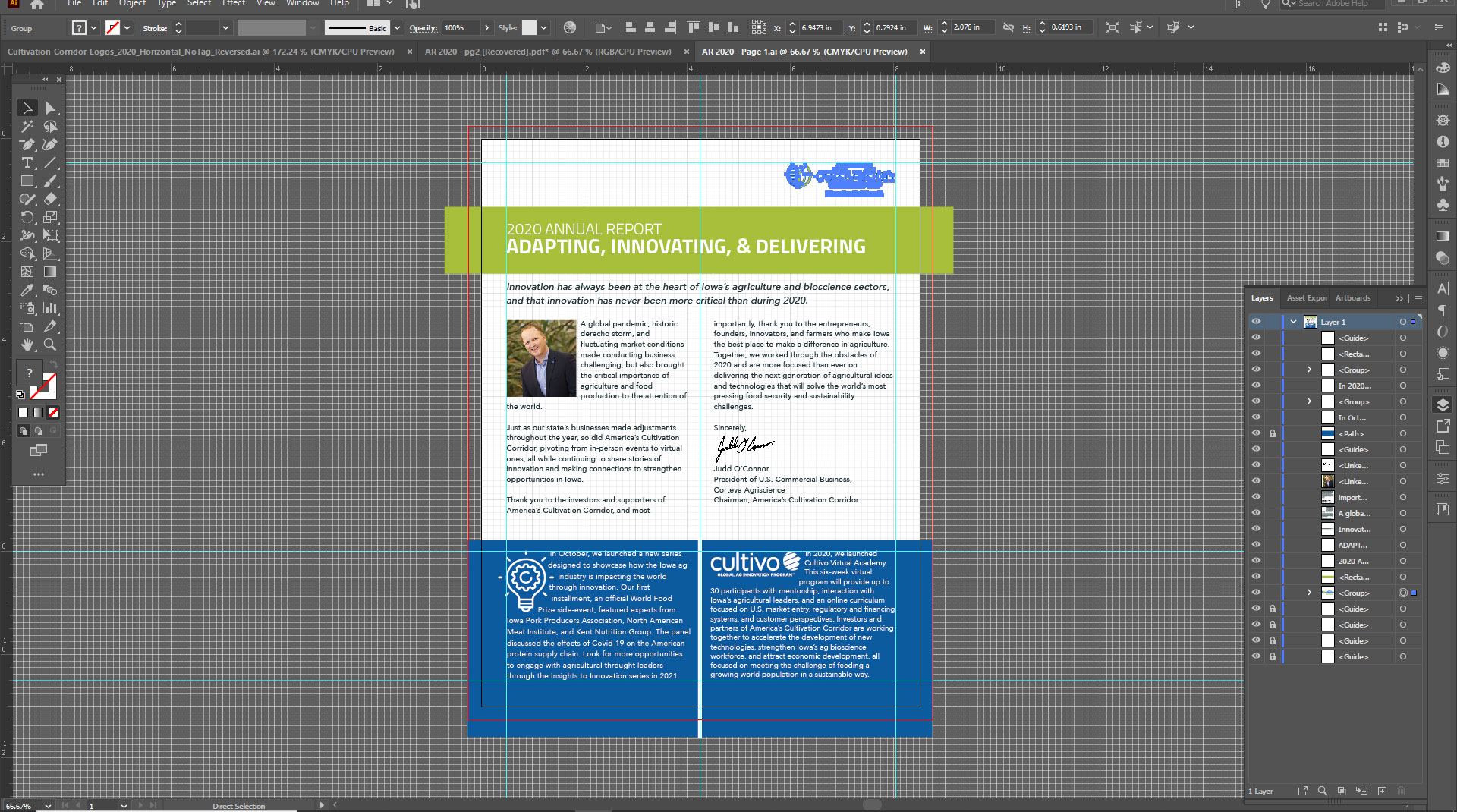Activate the Zoom tool
This screenshot has width=1457, height=812.
pos(50,346)
